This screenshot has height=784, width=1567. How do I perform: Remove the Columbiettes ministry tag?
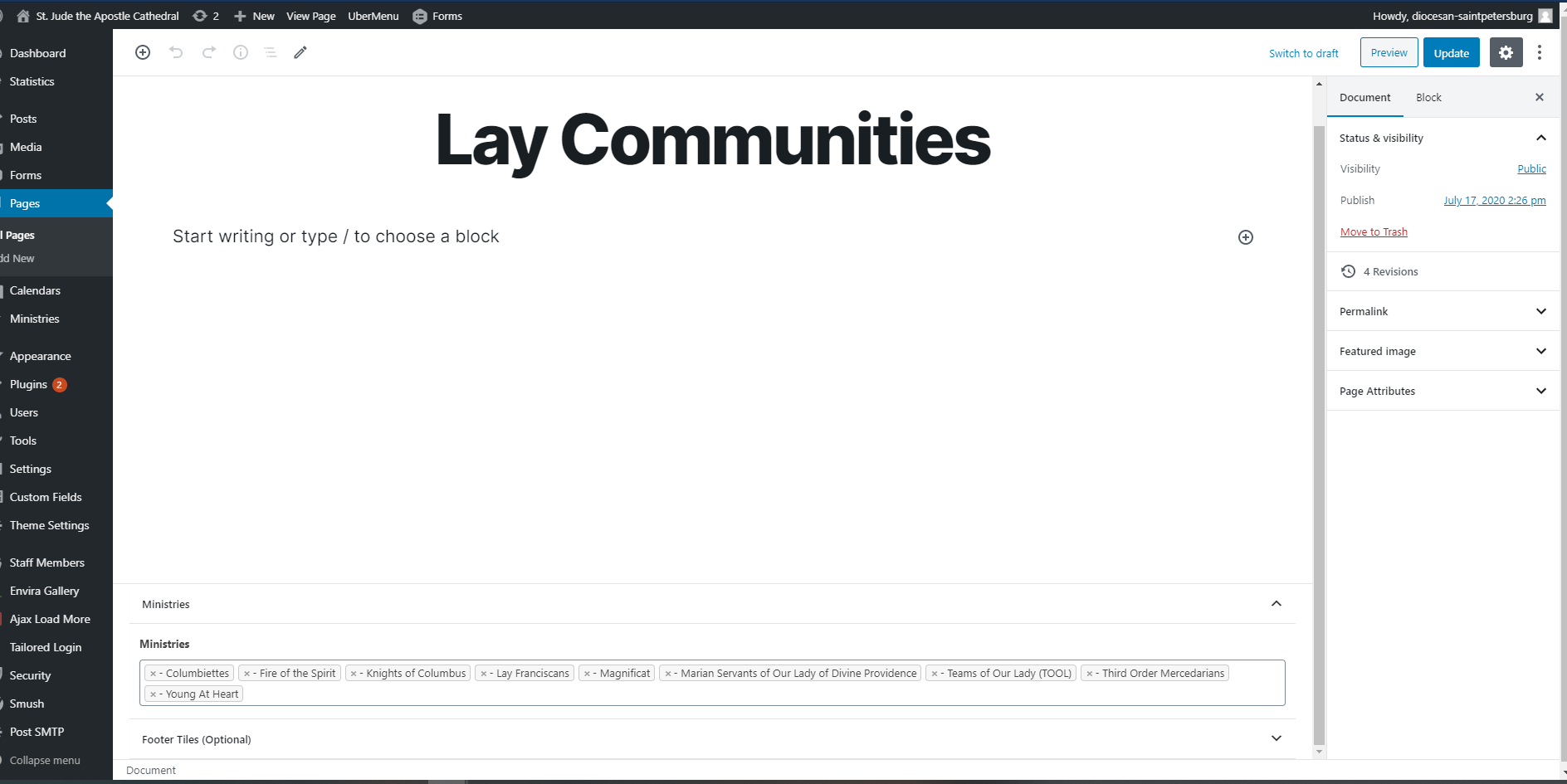click(x=153, y=674)
